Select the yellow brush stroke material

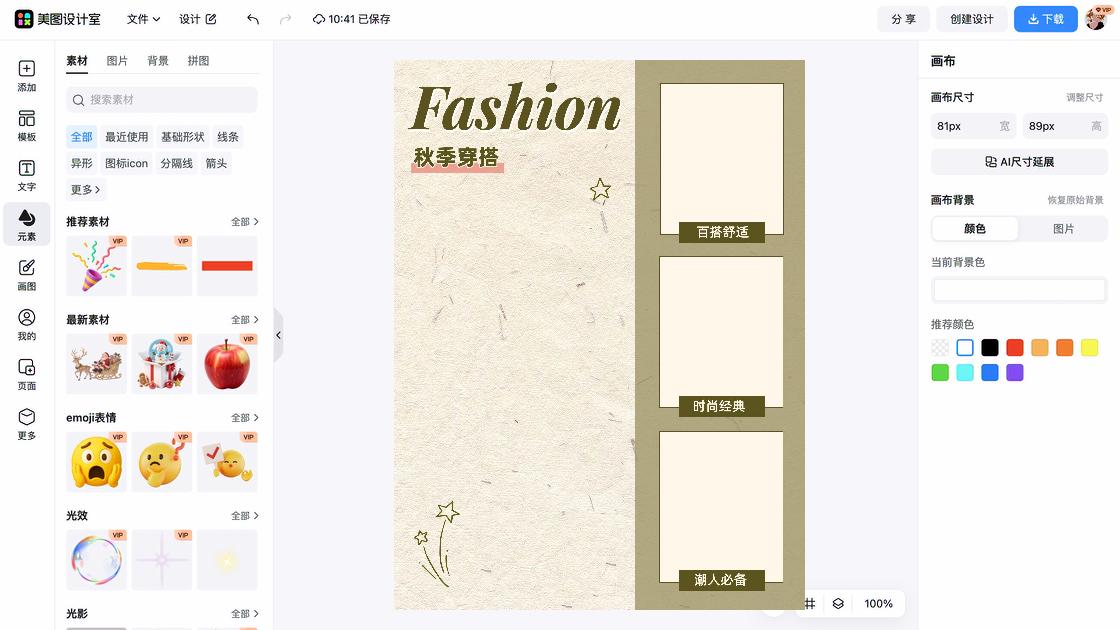click(x=162, y=266)
